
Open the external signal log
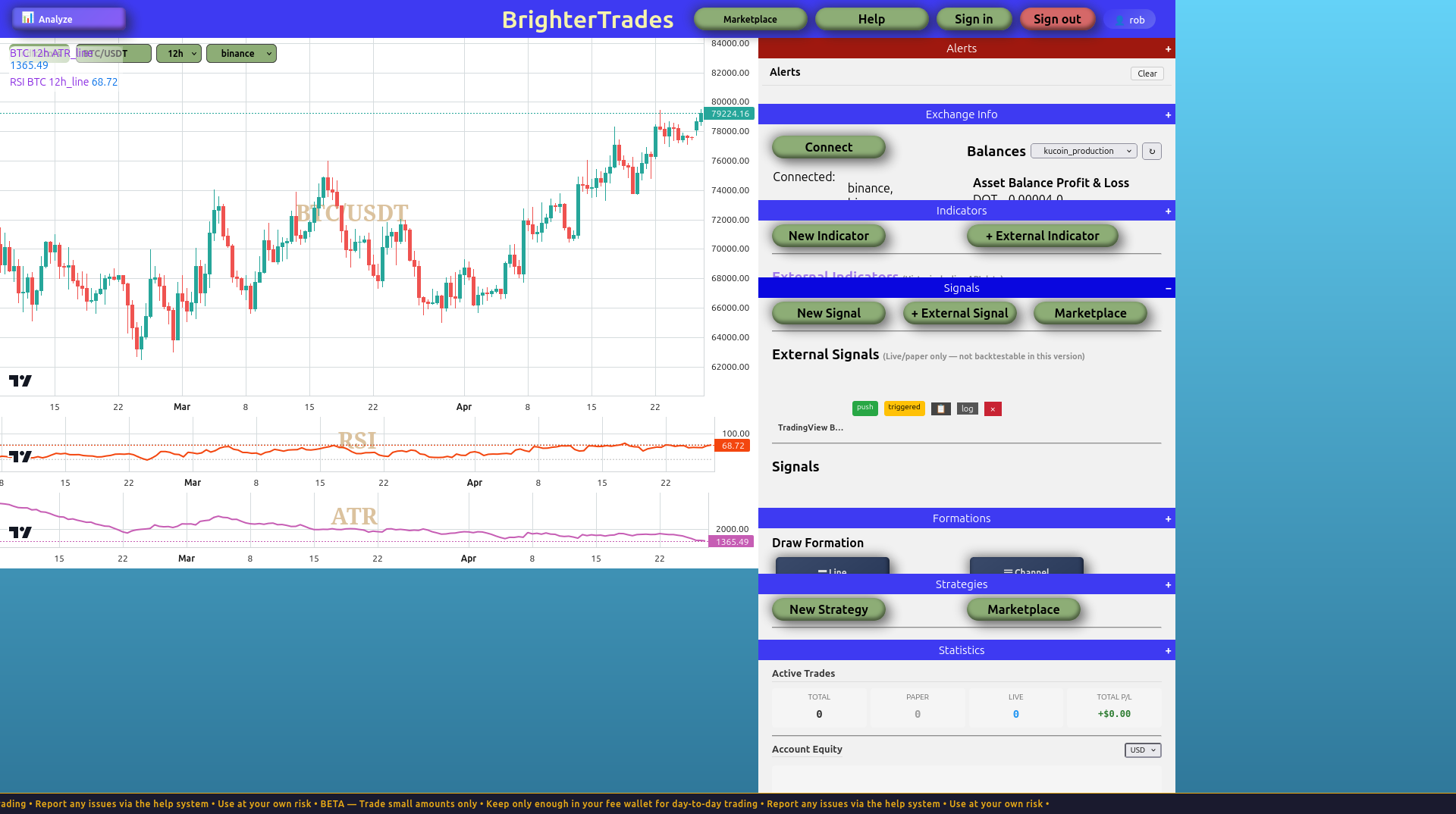point(967,409)
